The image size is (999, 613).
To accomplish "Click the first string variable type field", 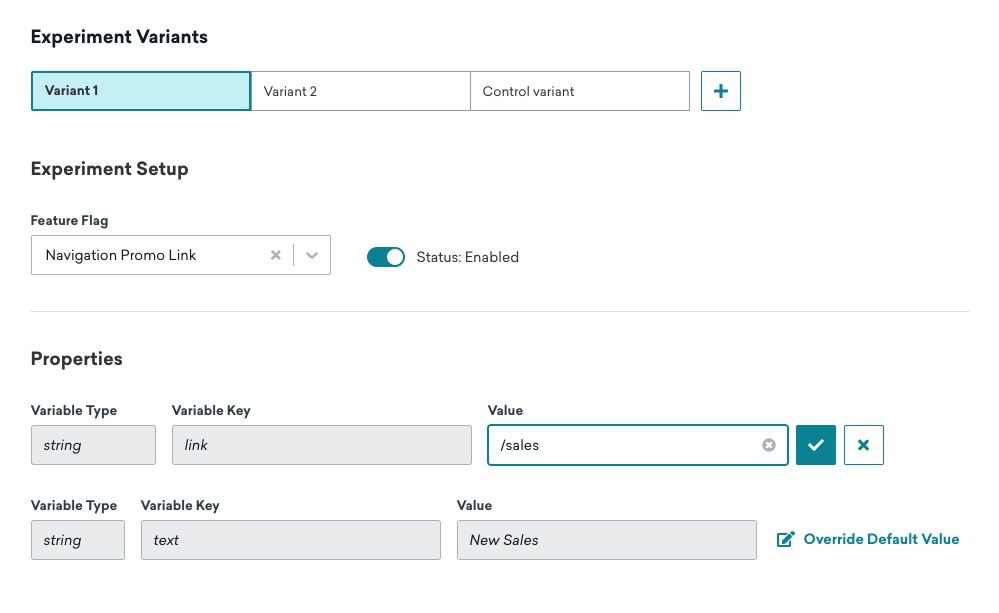I will coord(93,445).
